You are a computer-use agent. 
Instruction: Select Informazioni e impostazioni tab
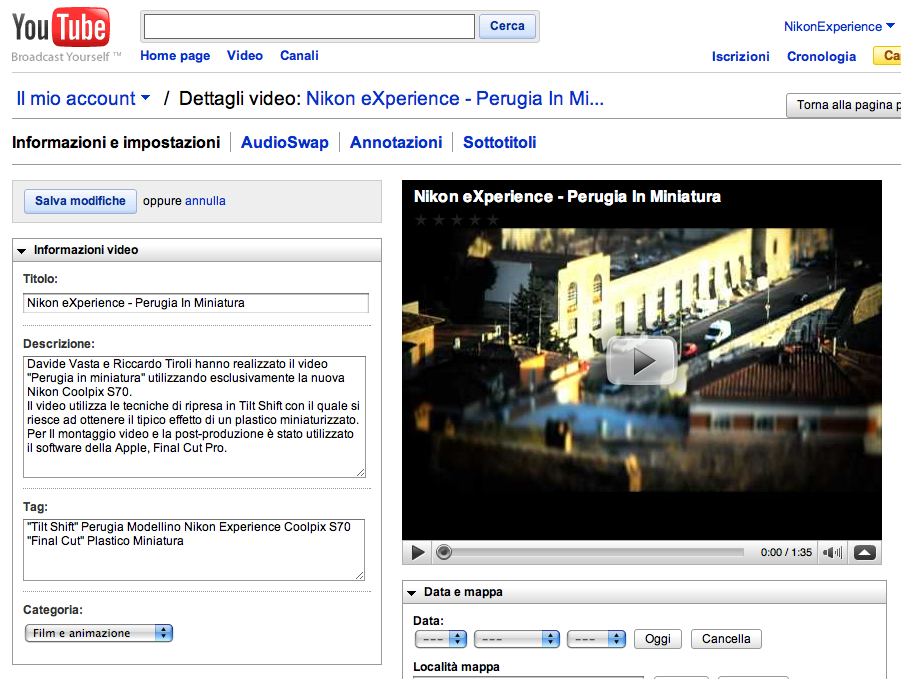pyautogui.click(x=116, y=142)
